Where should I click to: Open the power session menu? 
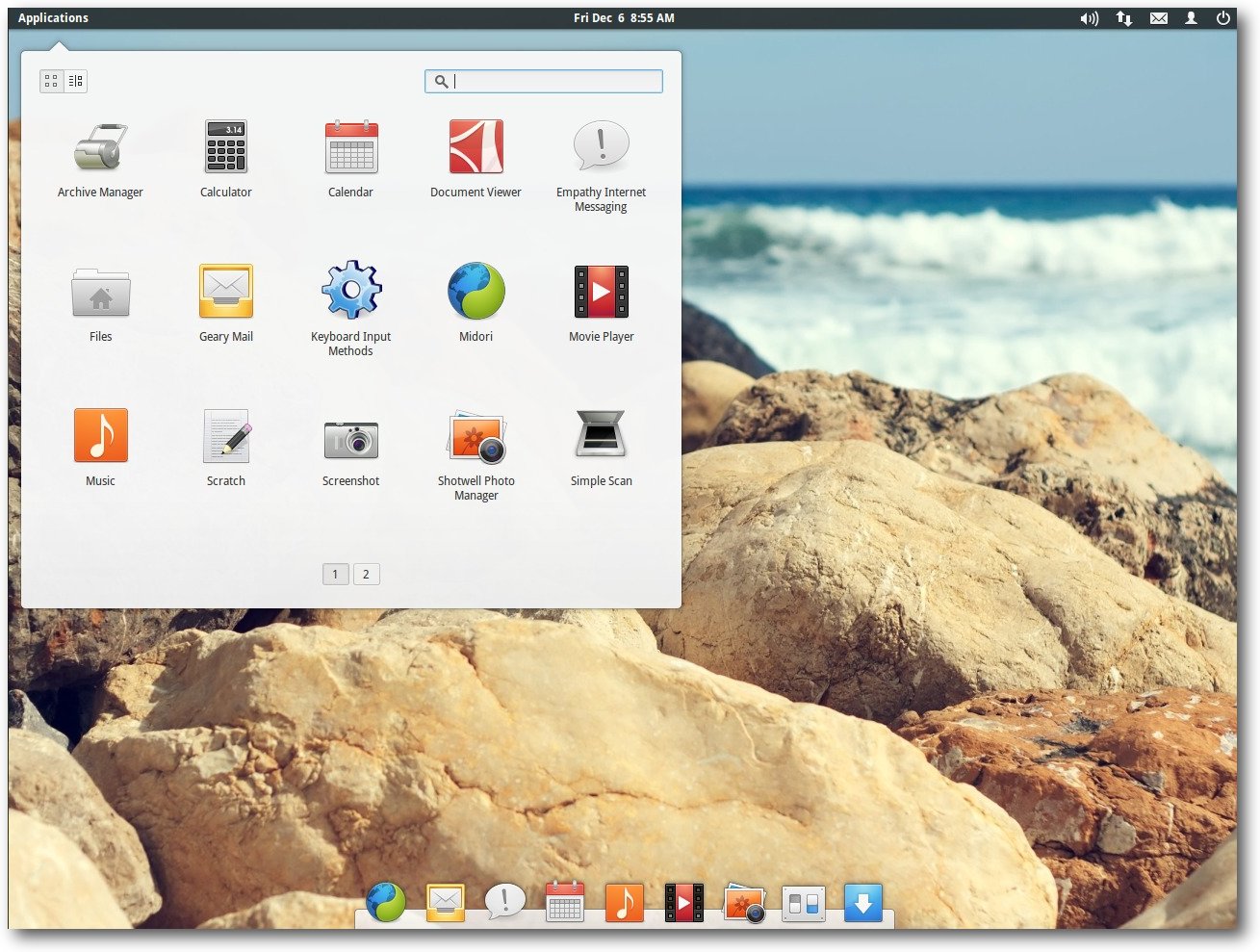point(1223,18)
